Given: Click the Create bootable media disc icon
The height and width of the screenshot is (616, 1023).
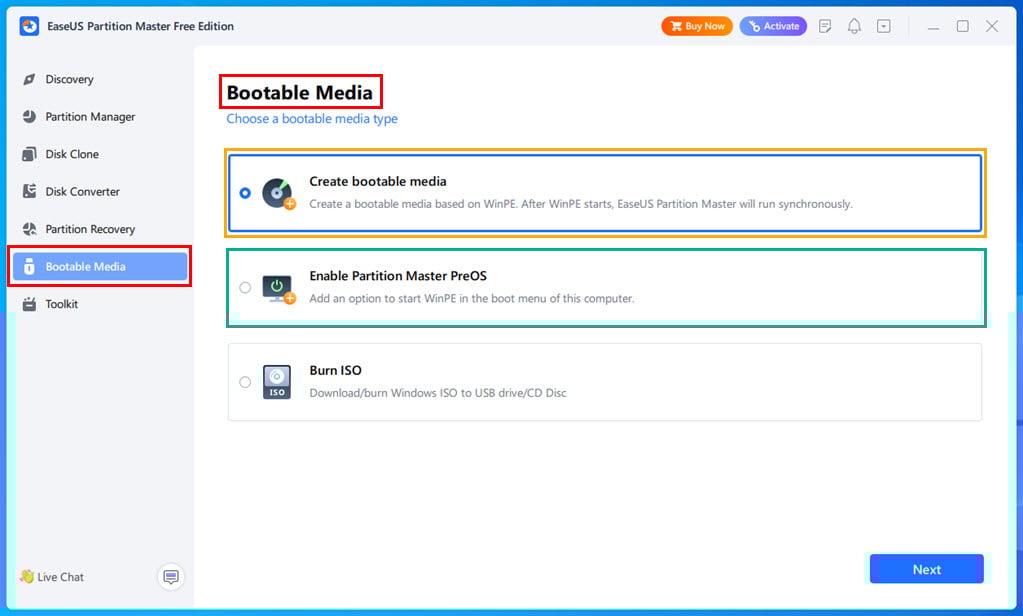Looking at the screenshot, I should [x=279, y=193].
